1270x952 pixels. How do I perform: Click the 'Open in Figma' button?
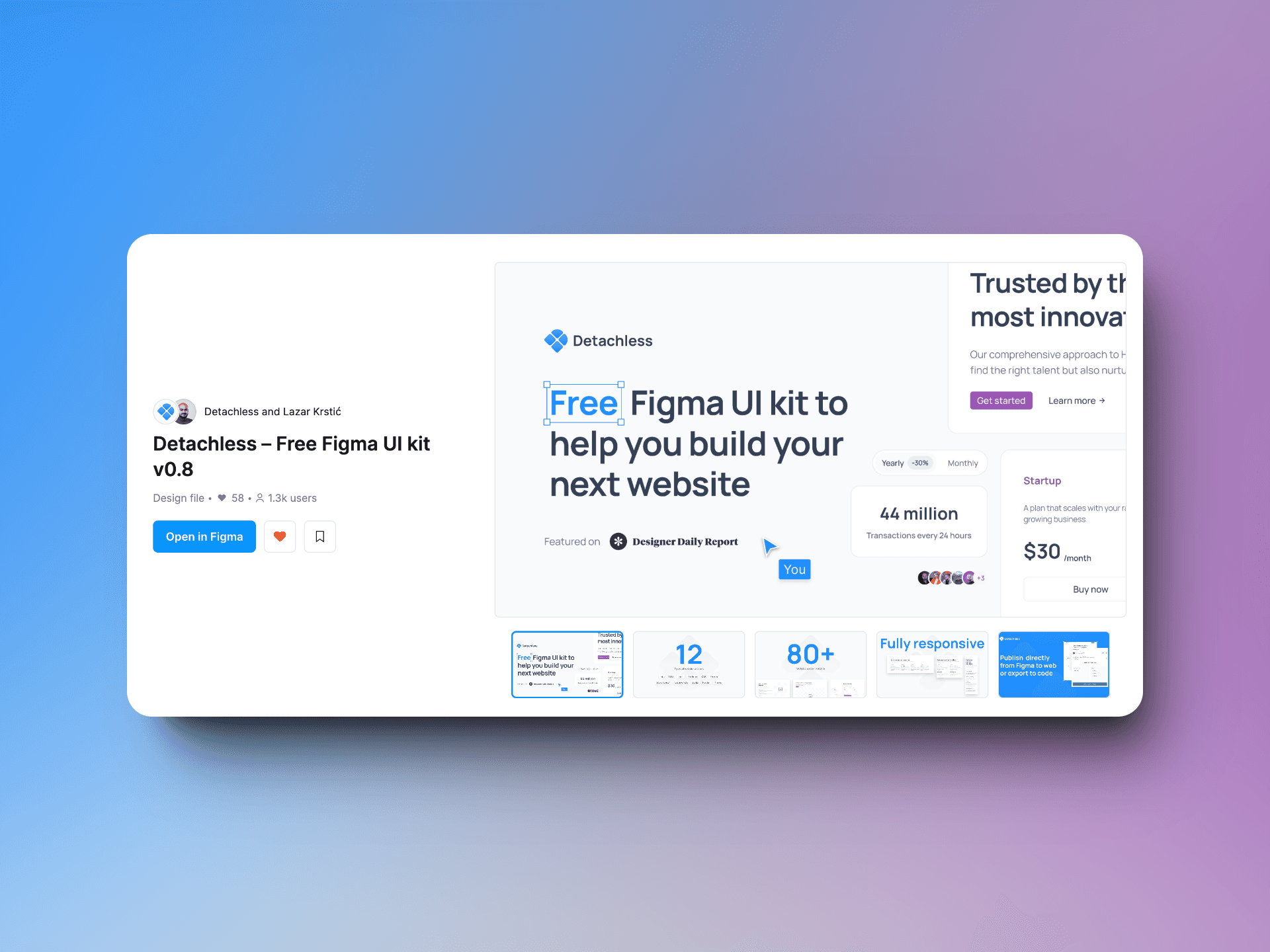point(204,537)
